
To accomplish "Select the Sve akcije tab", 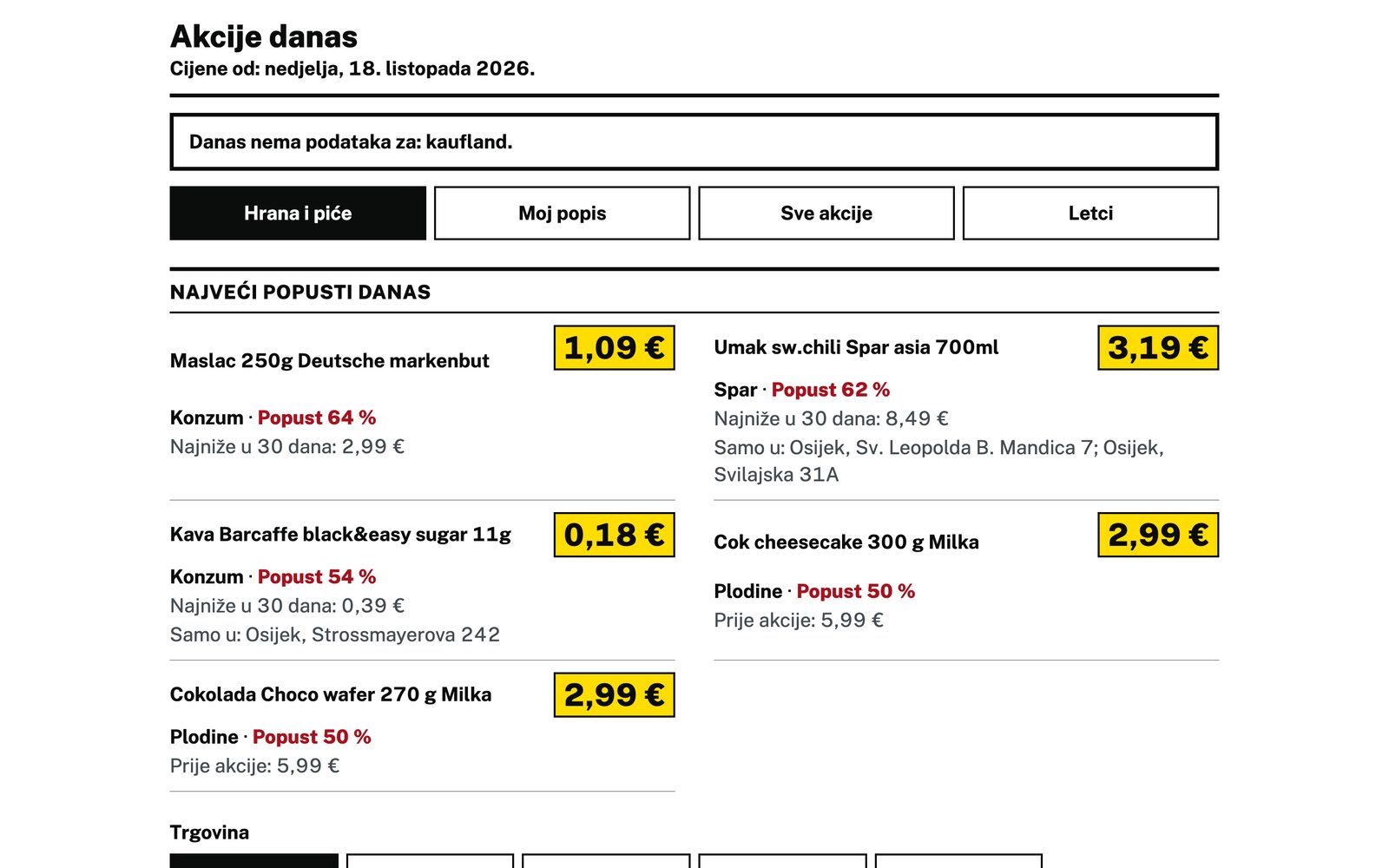I will tap(826, 213).
